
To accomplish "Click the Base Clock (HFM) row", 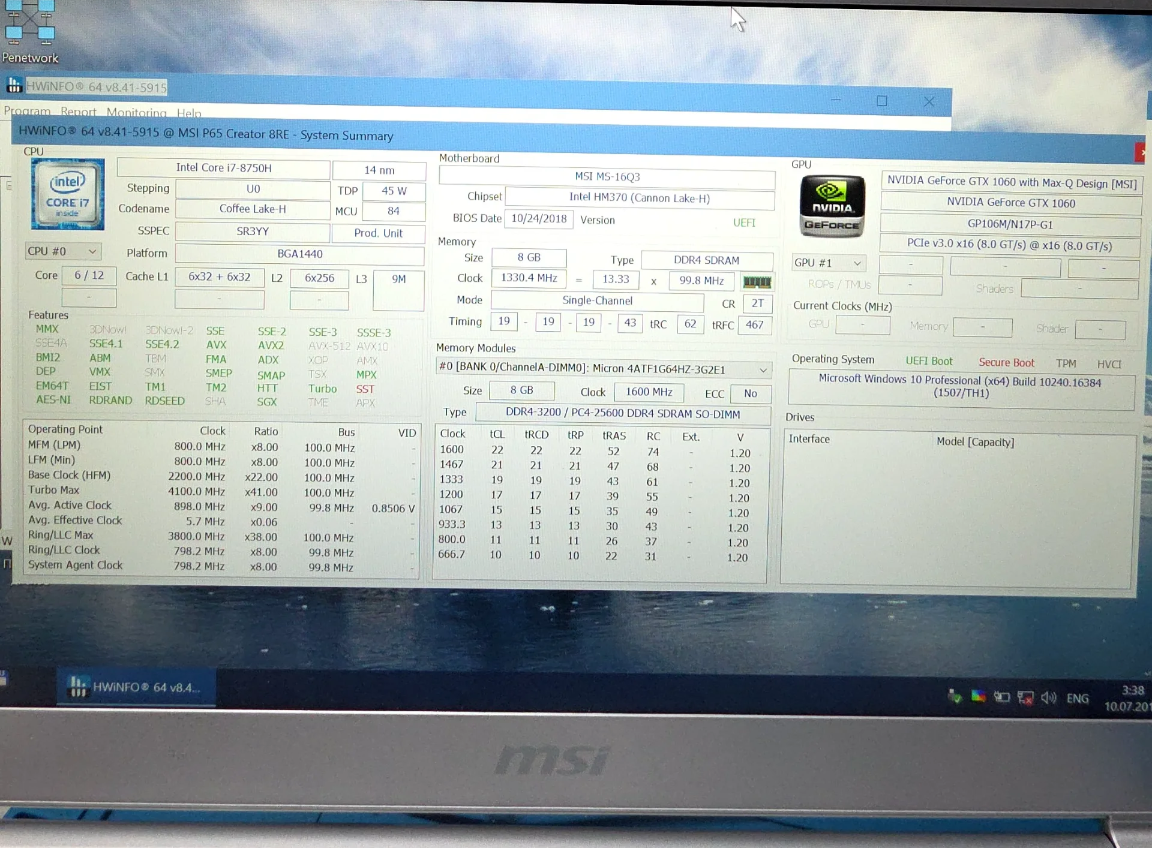I will pyautogui.click(x=222, y=476).
